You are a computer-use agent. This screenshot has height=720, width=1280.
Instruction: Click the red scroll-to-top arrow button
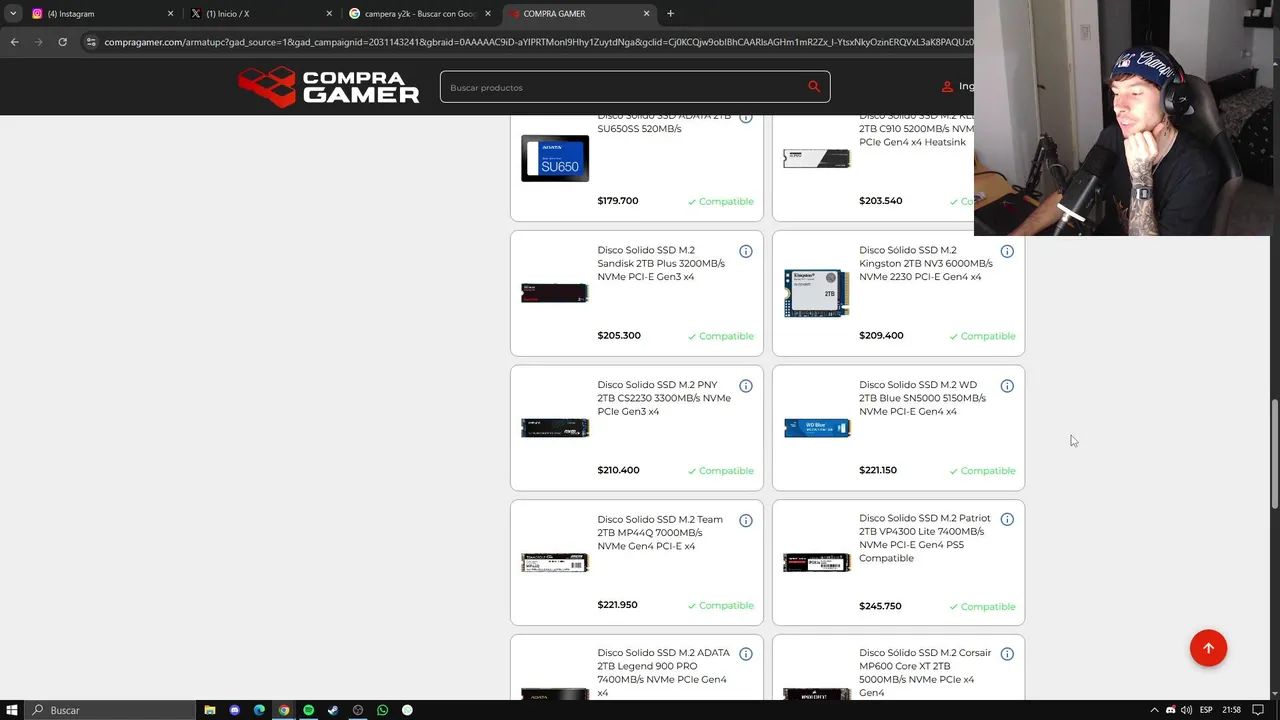[x=1208, y=648]
